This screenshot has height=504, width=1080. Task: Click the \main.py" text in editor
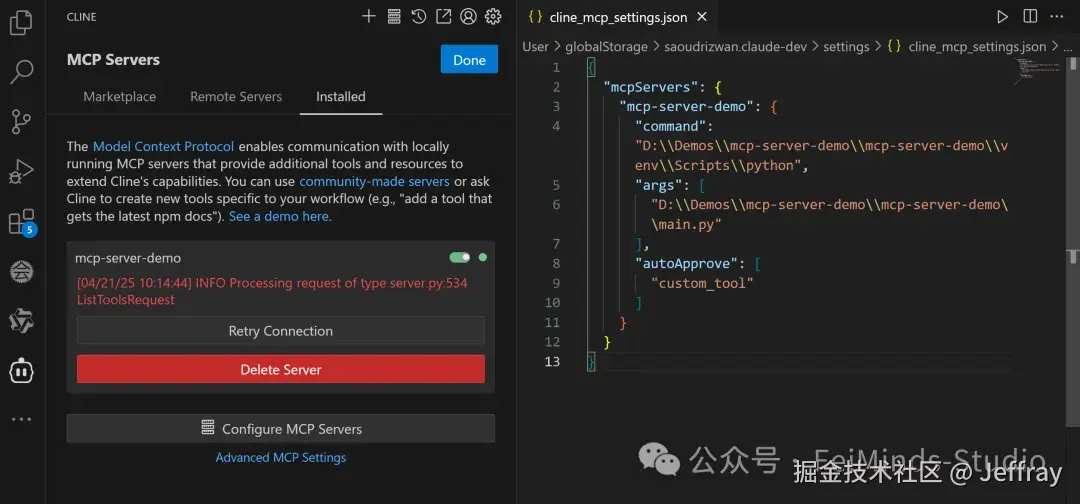click(x=686, y=224)
